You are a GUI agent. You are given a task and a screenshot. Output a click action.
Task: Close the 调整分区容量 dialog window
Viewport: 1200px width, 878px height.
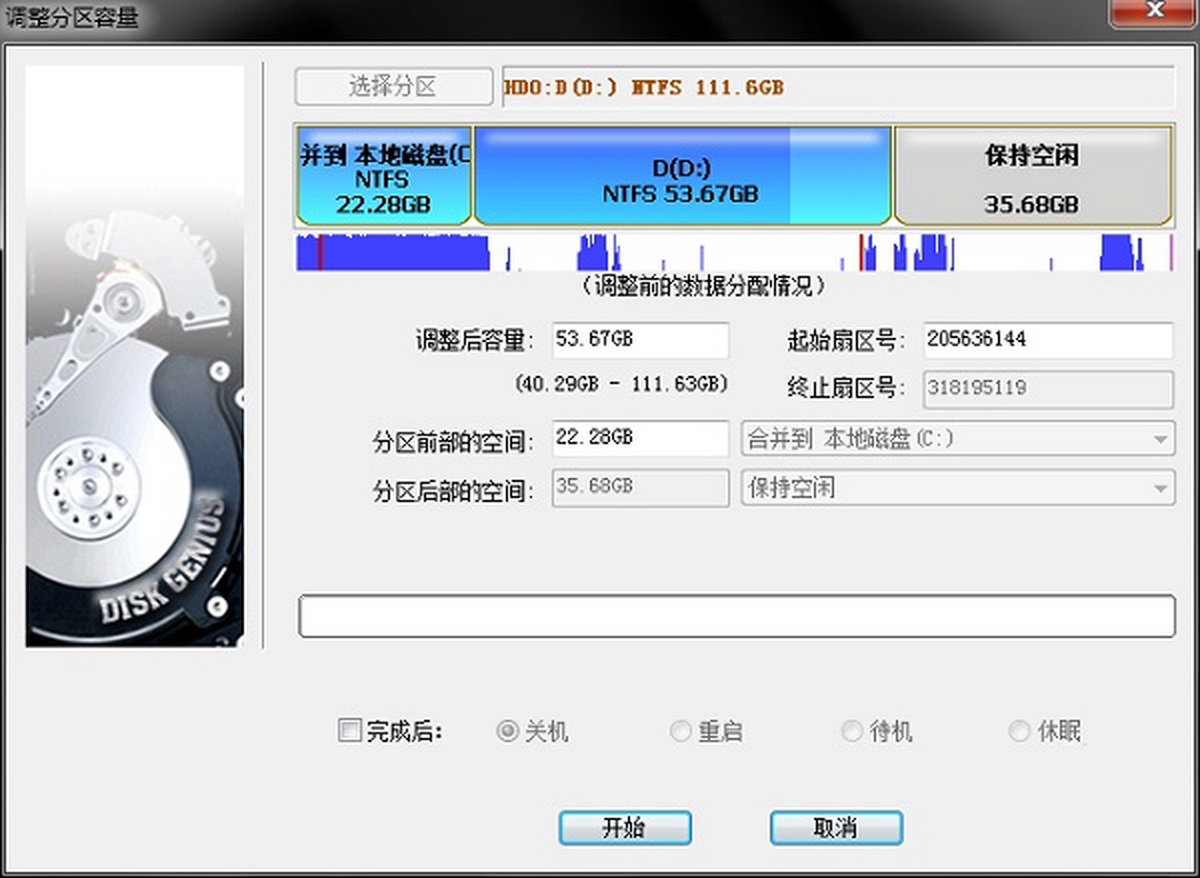click(1154, 11)
